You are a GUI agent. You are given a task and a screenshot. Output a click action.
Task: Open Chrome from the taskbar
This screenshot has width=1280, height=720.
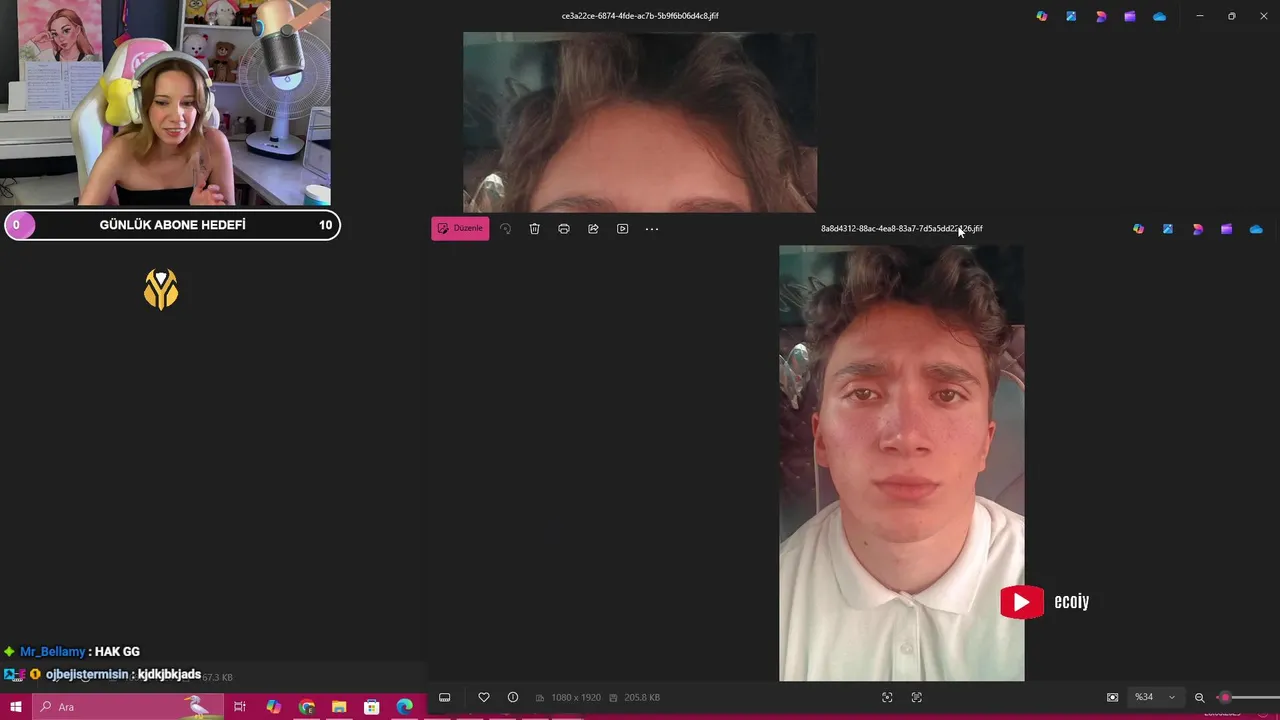[x=307, y=707]
